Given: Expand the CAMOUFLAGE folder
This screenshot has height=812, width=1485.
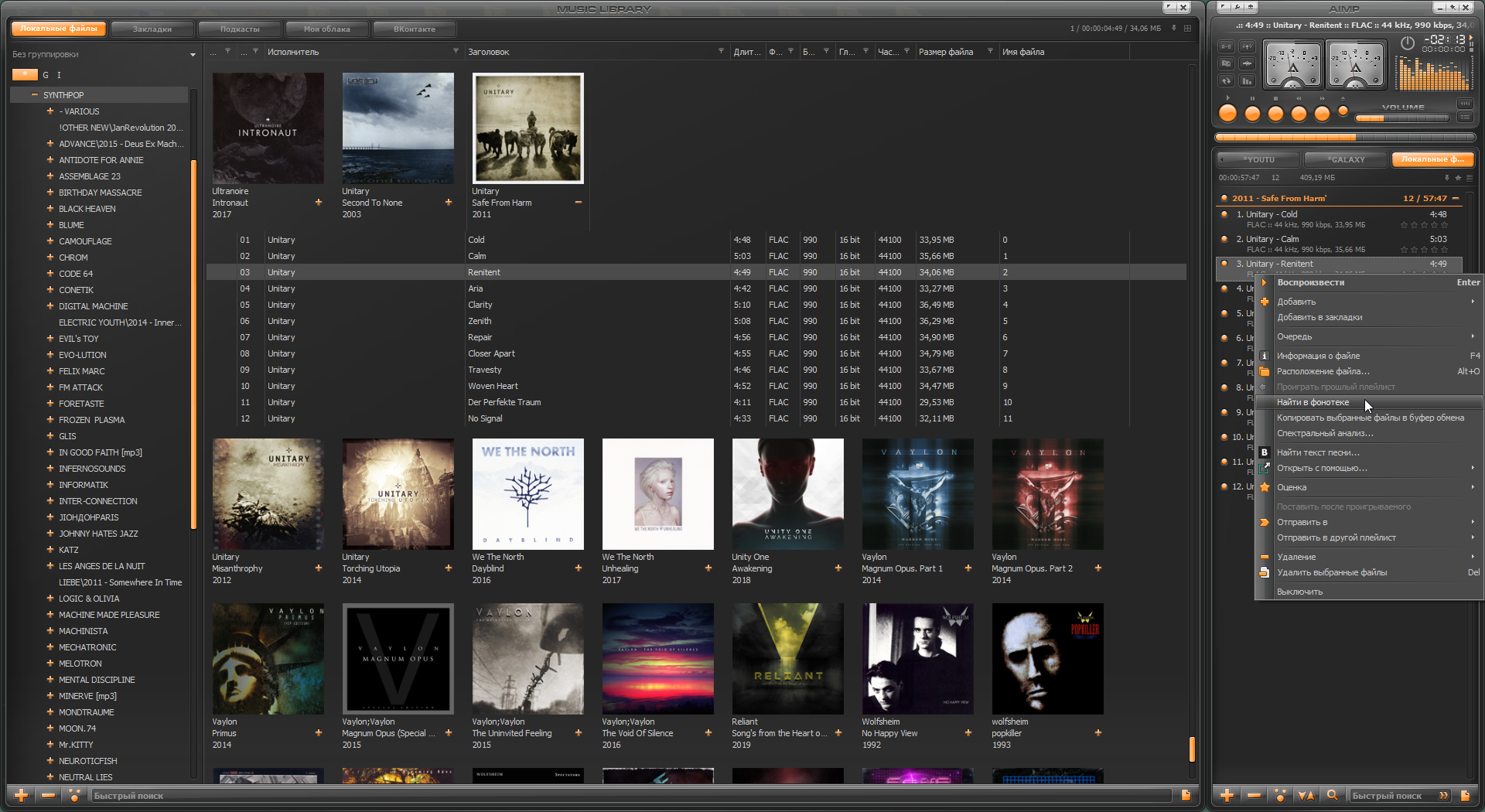Looking at the screenshot, I should pyautogui.click(x=50, y=241).
